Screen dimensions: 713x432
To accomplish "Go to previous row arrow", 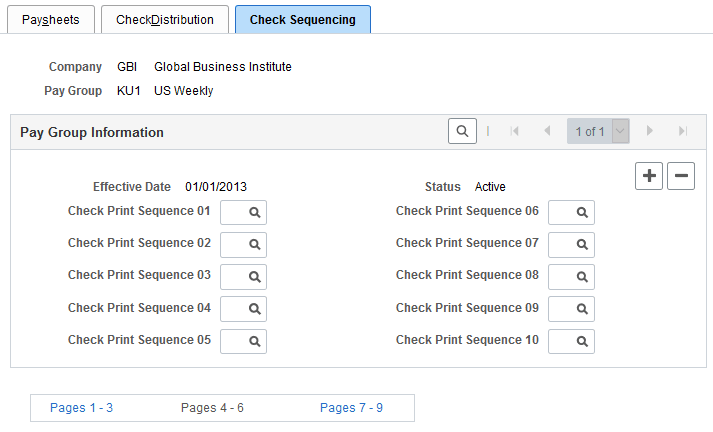I will (547, 131).
